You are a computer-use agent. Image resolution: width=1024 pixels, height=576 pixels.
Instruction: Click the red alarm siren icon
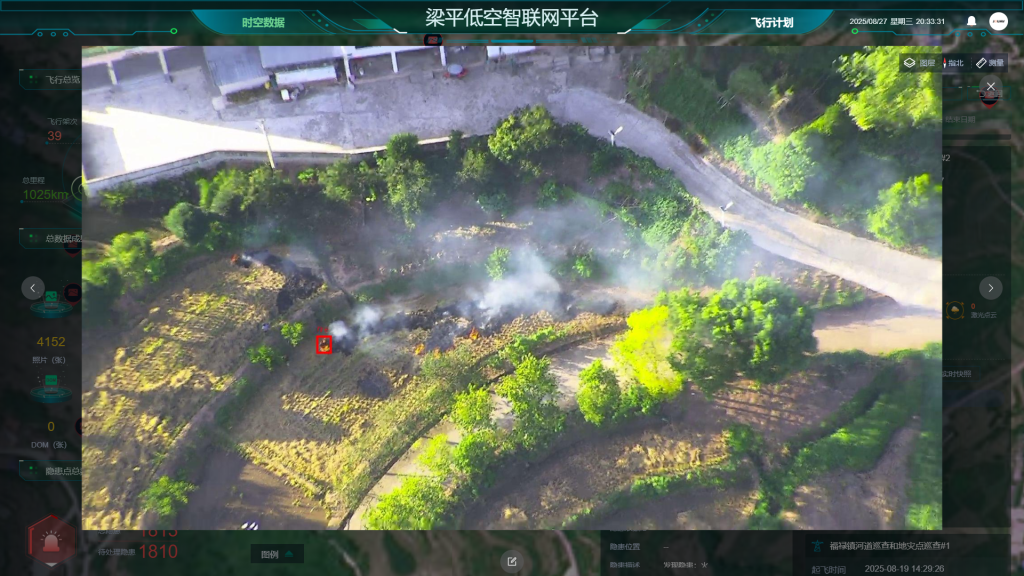point(50,542)
